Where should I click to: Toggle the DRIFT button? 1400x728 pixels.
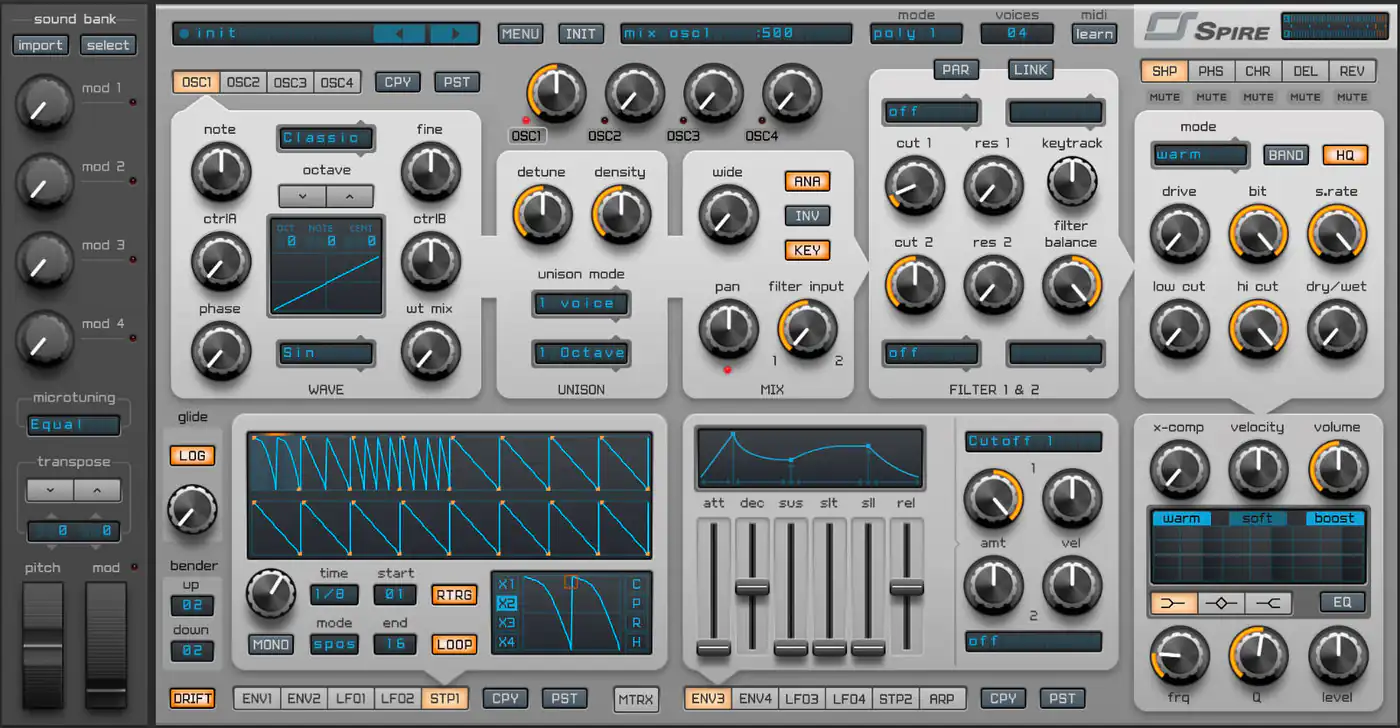click(x=192, y=699)
